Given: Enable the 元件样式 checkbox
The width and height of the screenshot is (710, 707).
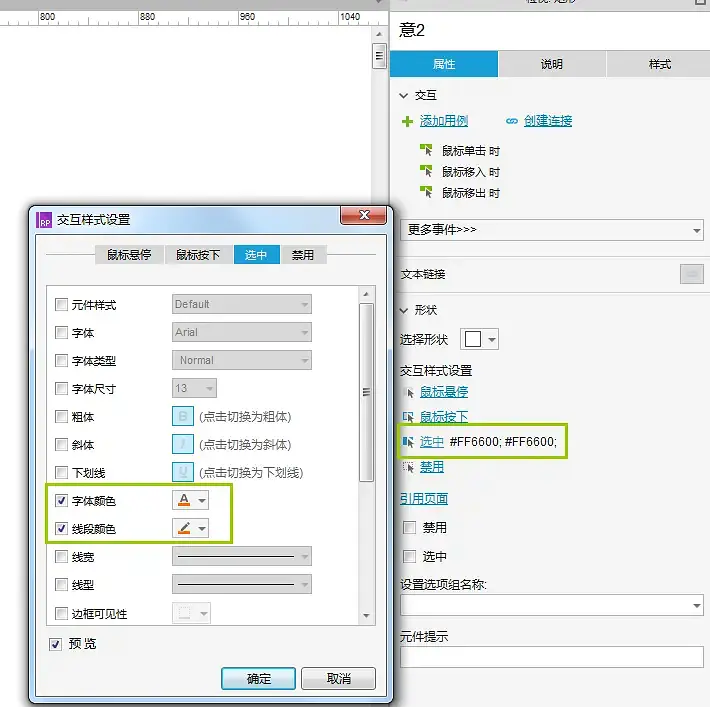Looking at the screenshot, I should (x=61, y=304).
